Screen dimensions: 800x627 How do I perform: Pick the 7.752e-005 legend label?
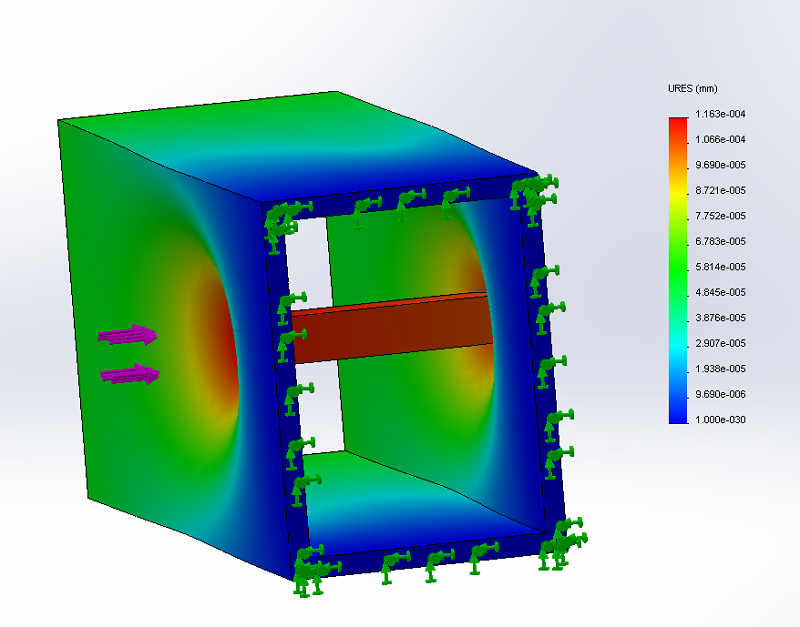[720, 216]
